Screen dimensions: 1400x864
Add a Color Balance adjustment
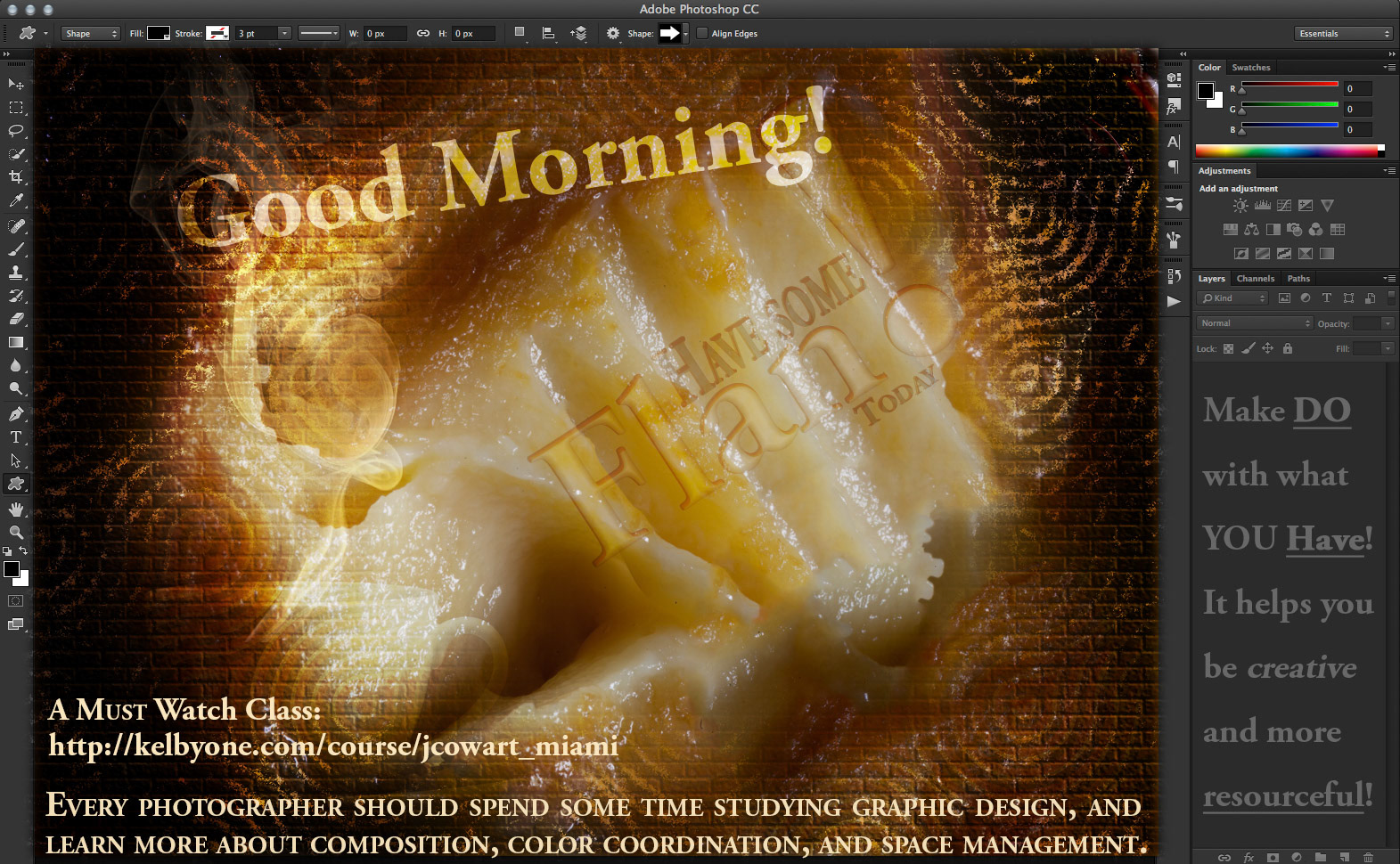point(1251,230)
